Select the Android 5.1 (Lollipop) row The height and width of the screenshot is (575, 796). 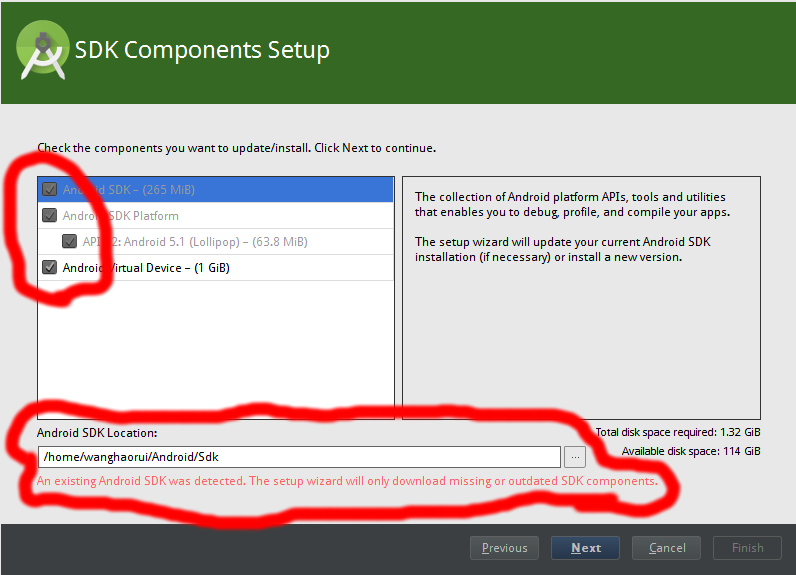click(x=216, y=241)
